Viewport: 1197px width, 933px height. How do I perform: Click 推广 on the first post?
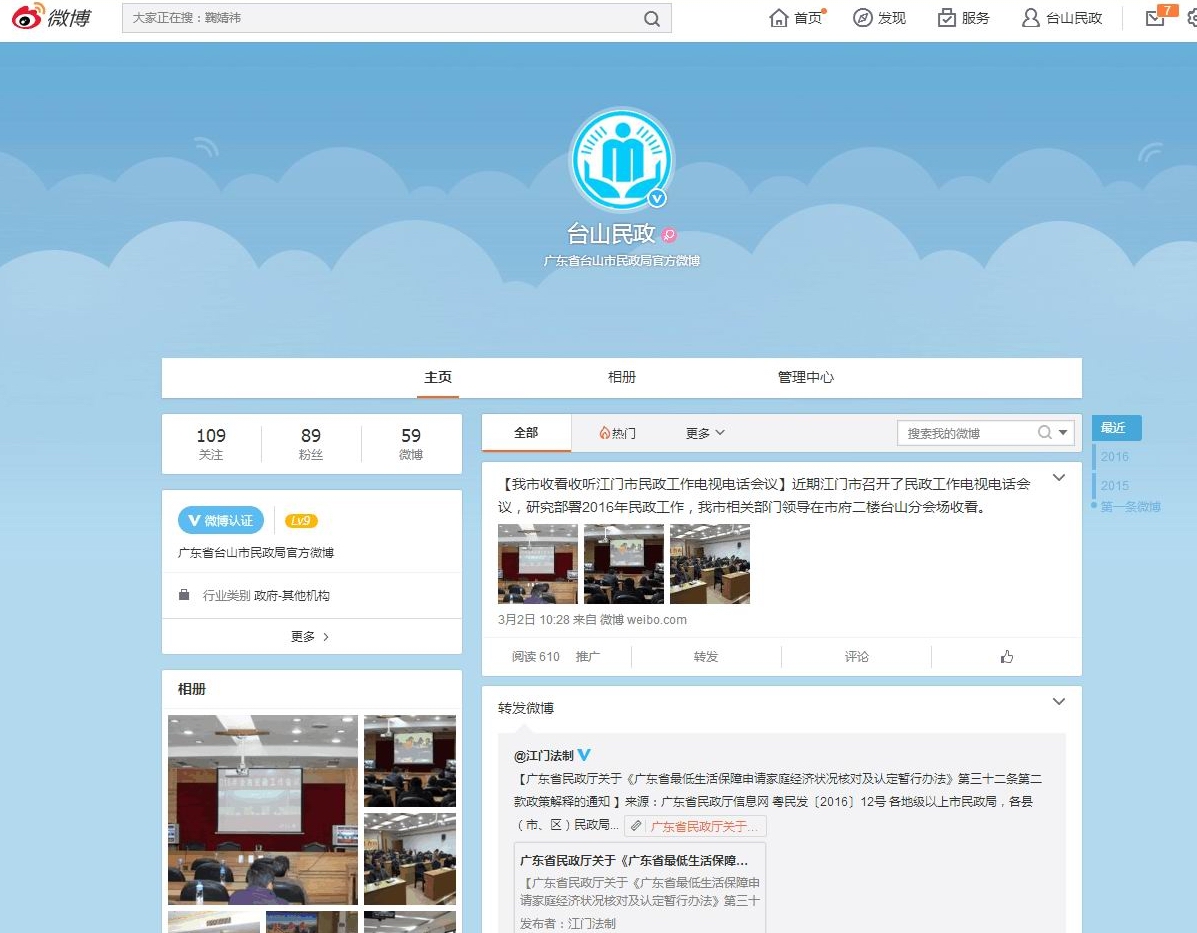tap(588, 657)
